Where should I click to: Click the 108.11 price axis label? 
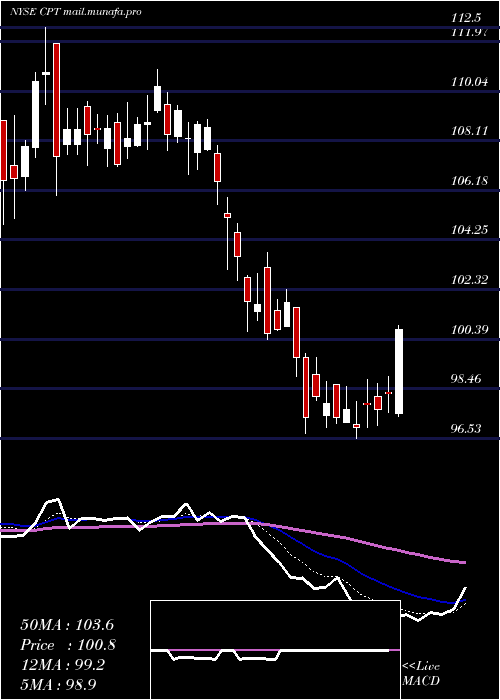[470, 131]
